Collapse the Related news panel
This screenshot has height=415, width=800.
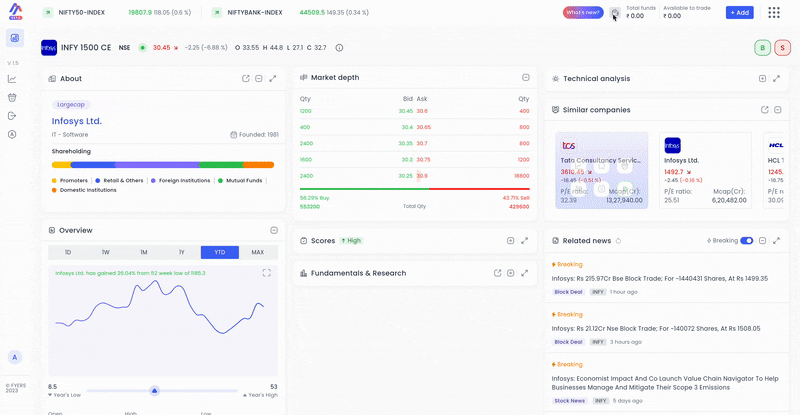tap(762, 240)
